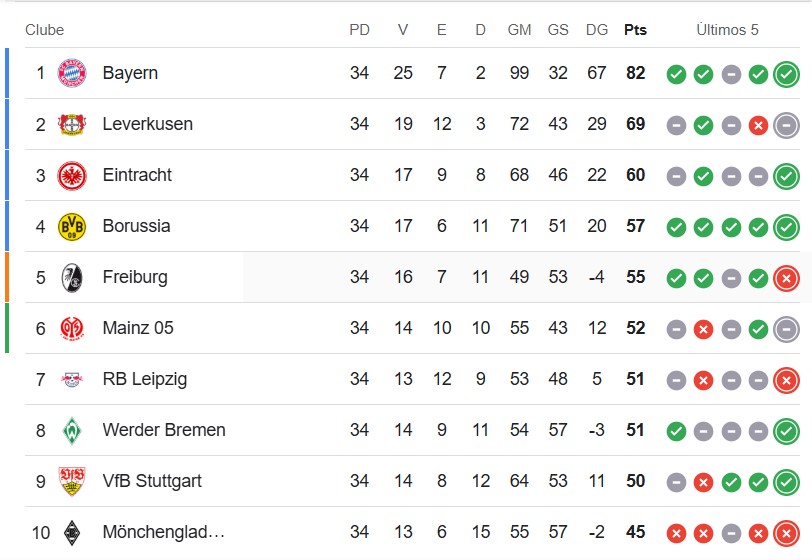Open Freiburg's latest loss result icon
The image size is (812, 560).
point(786,278)
